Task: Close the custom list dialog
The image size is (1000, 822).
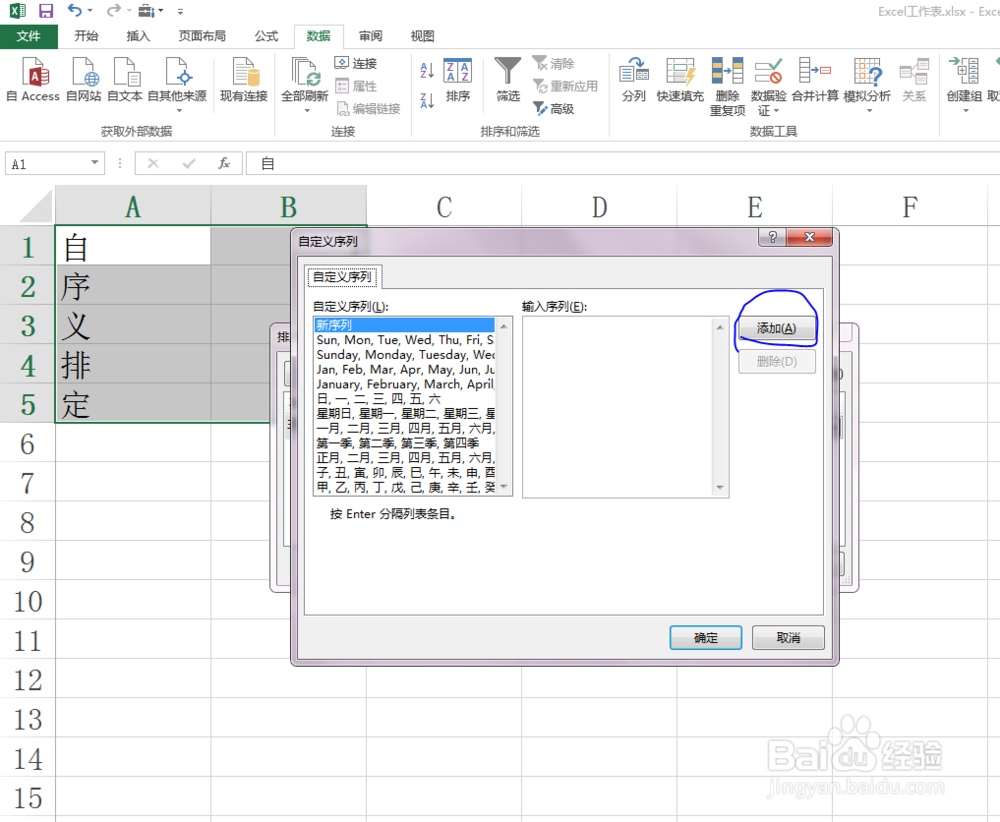Action: coord(809,237)
